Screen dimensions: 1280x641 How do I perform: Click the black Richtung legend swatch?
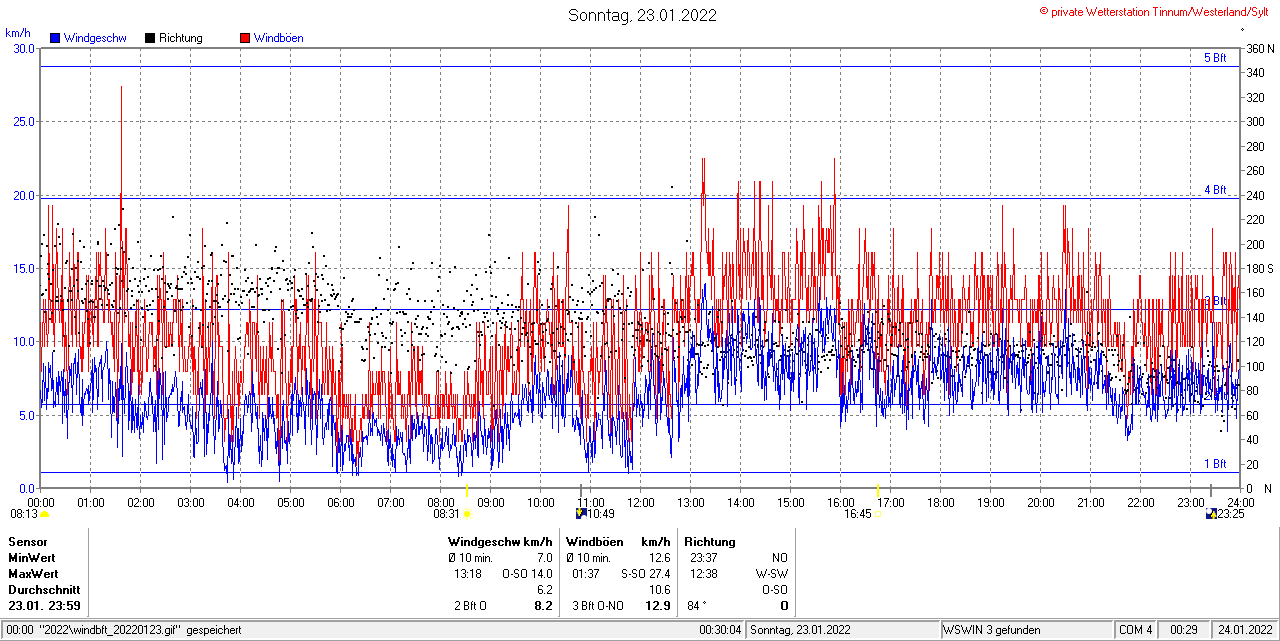pyautogui.click(x=150, y=38)
